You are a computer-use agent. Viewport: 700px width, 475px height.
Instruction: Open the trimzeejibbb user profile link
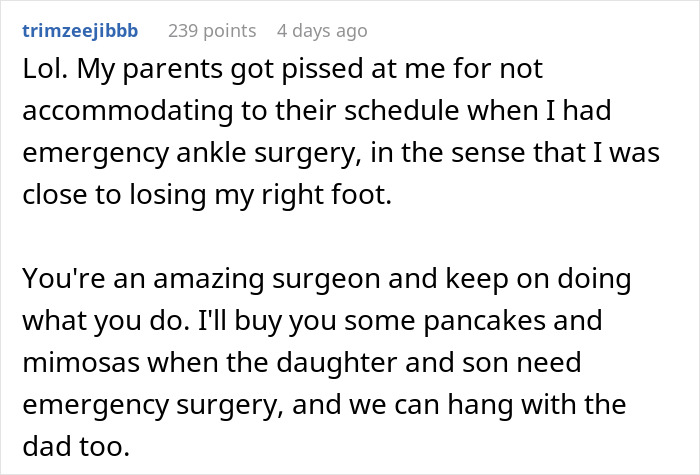79,31
